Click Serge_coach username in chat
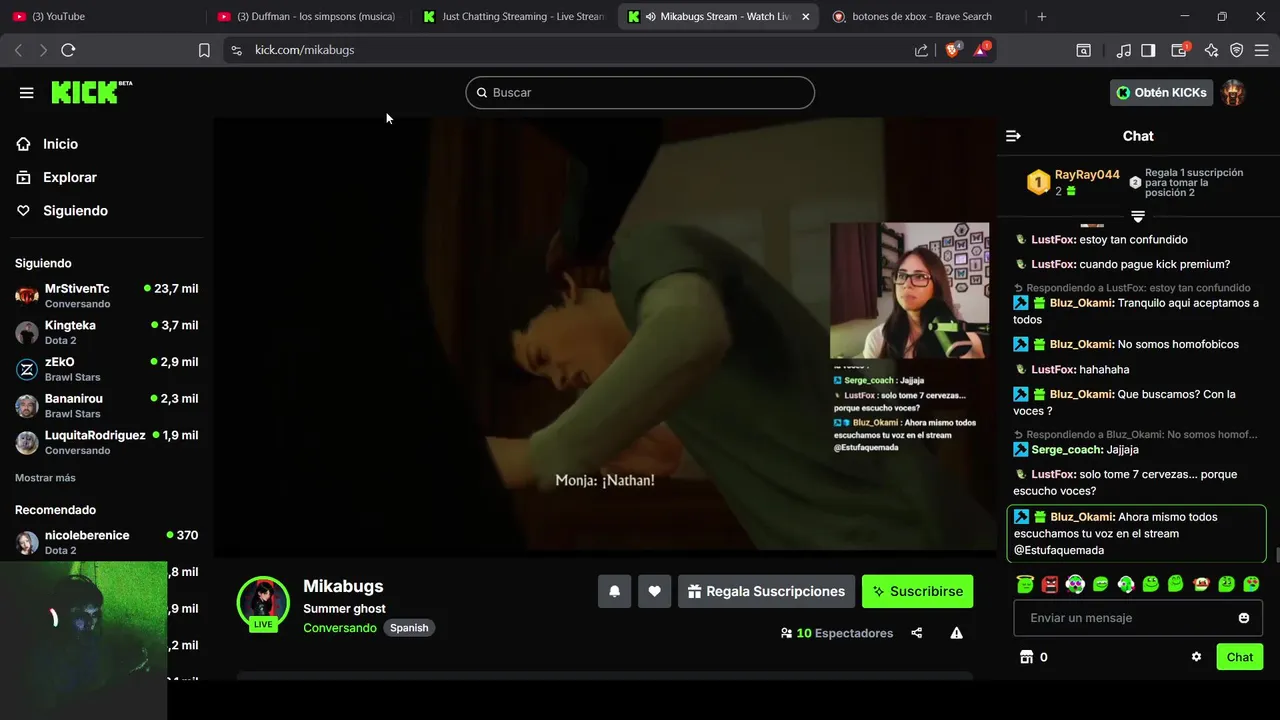 [1067, 450]
